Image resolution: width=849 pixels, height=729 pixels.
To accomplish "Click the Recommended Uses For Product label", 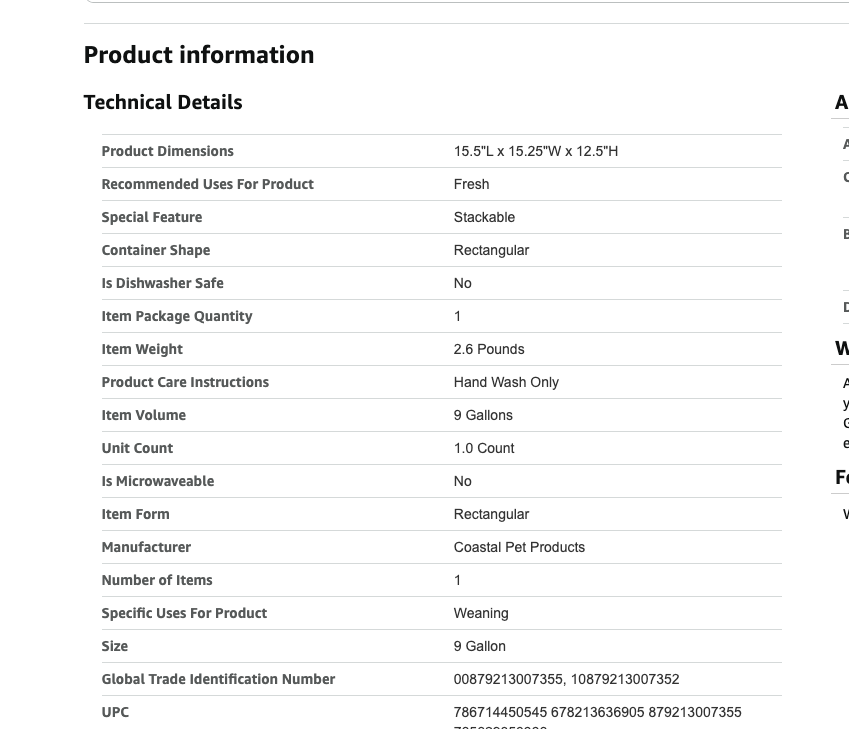I will 207,184.
